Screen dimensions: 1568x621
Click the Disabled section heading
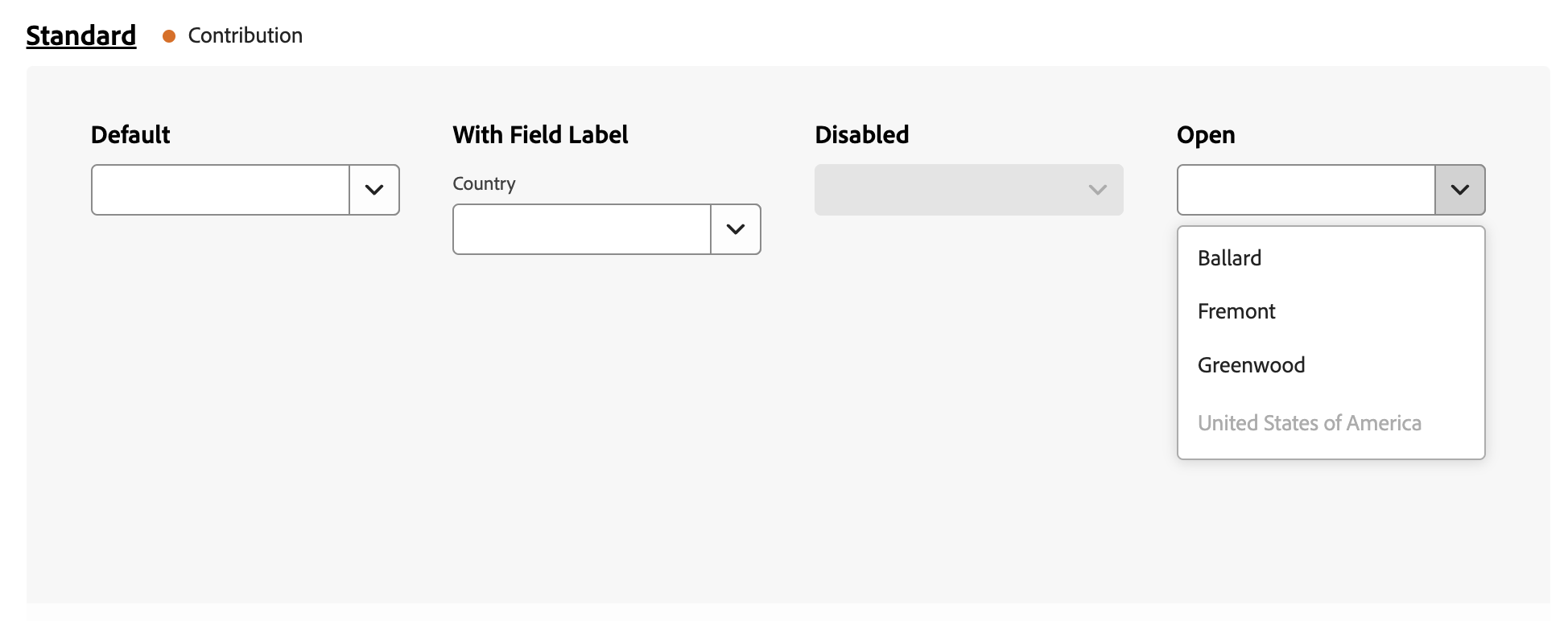click(862, 134)
